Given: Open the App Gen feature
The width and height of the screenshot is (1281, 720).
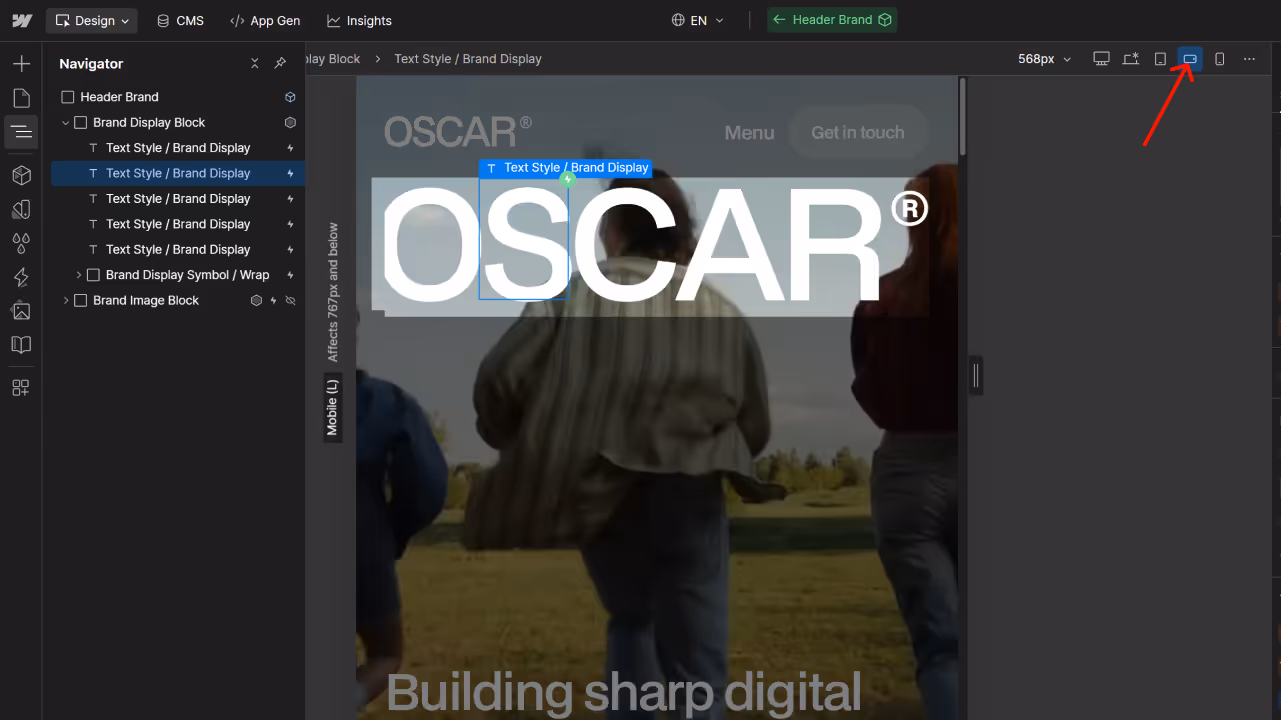Looking at the screenshot, I should point(265,19).
